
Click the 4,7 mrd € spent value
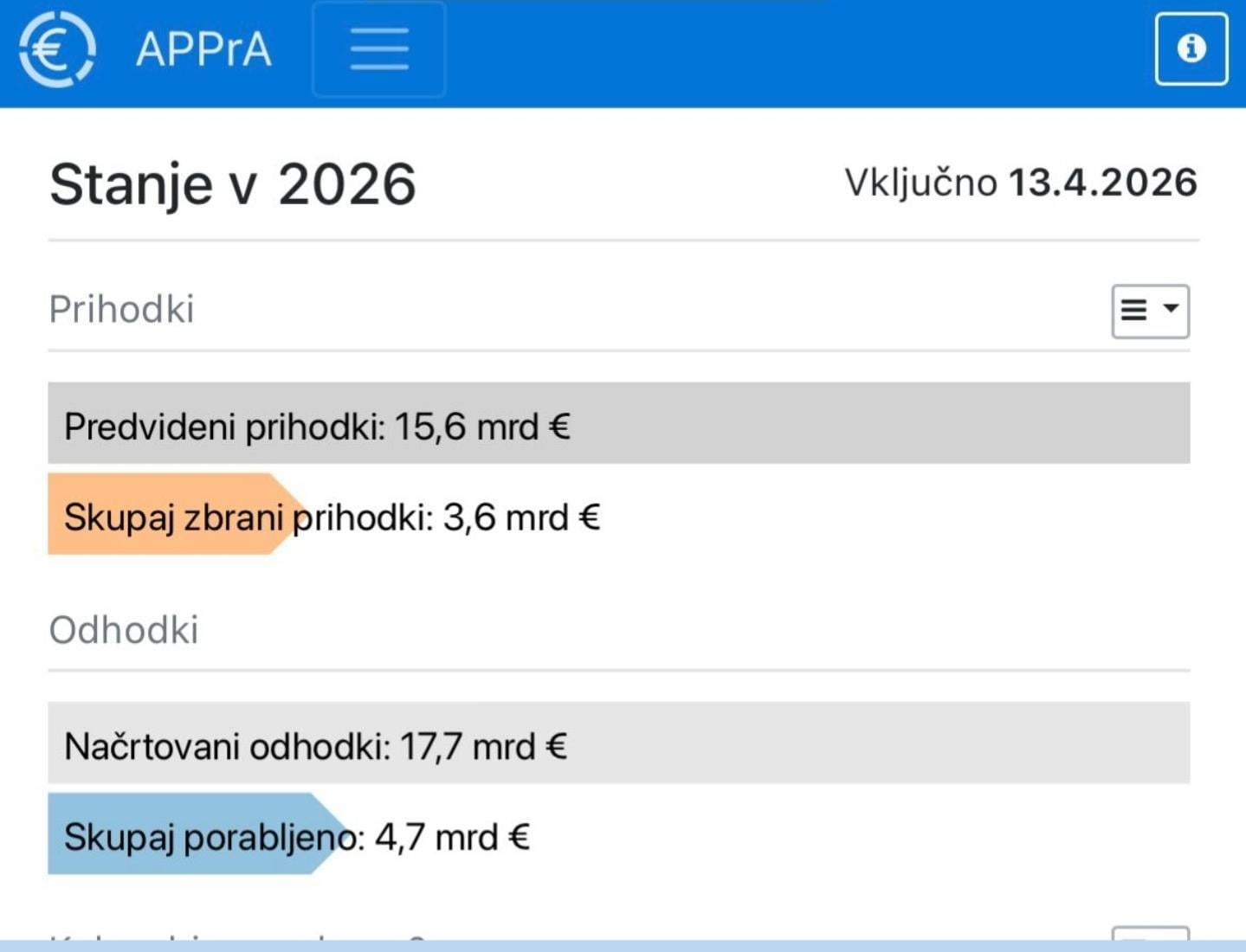tap(452, 838)
